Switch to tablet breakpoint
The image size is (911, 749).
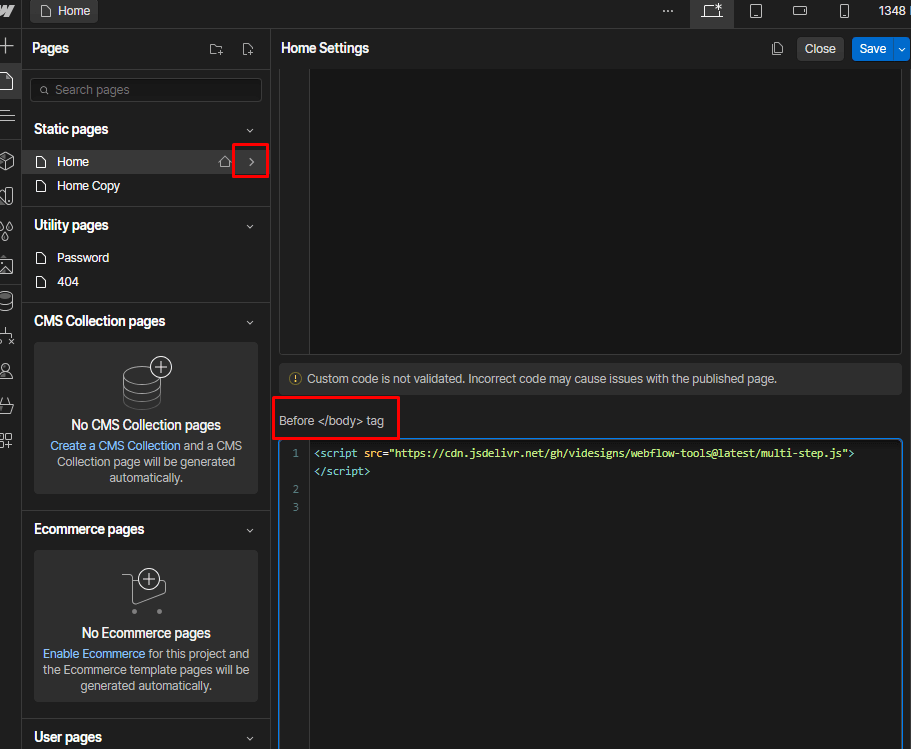coord(756,10)
